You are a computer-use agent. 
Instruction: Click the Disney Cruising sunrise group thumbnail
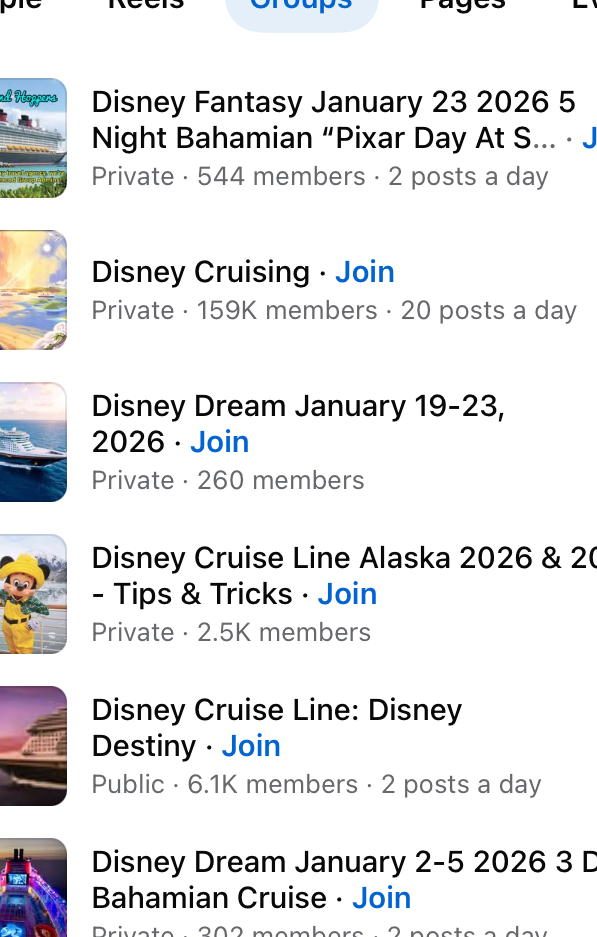(x=33, y=290)
